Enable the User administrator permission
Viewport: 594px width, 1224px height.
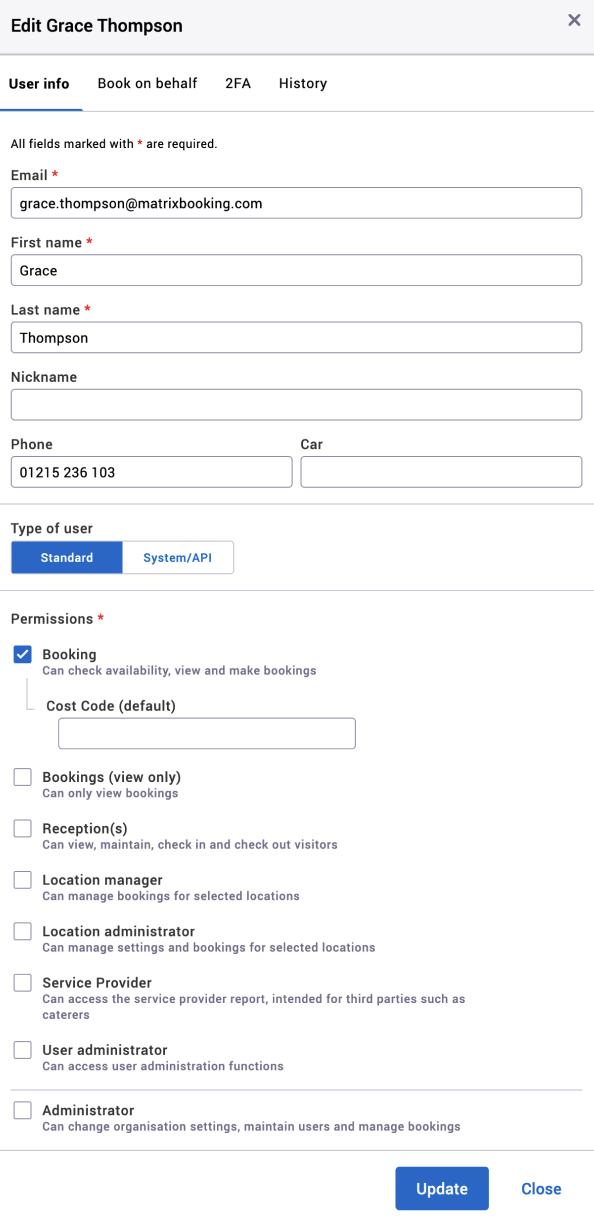(22, 1050)
